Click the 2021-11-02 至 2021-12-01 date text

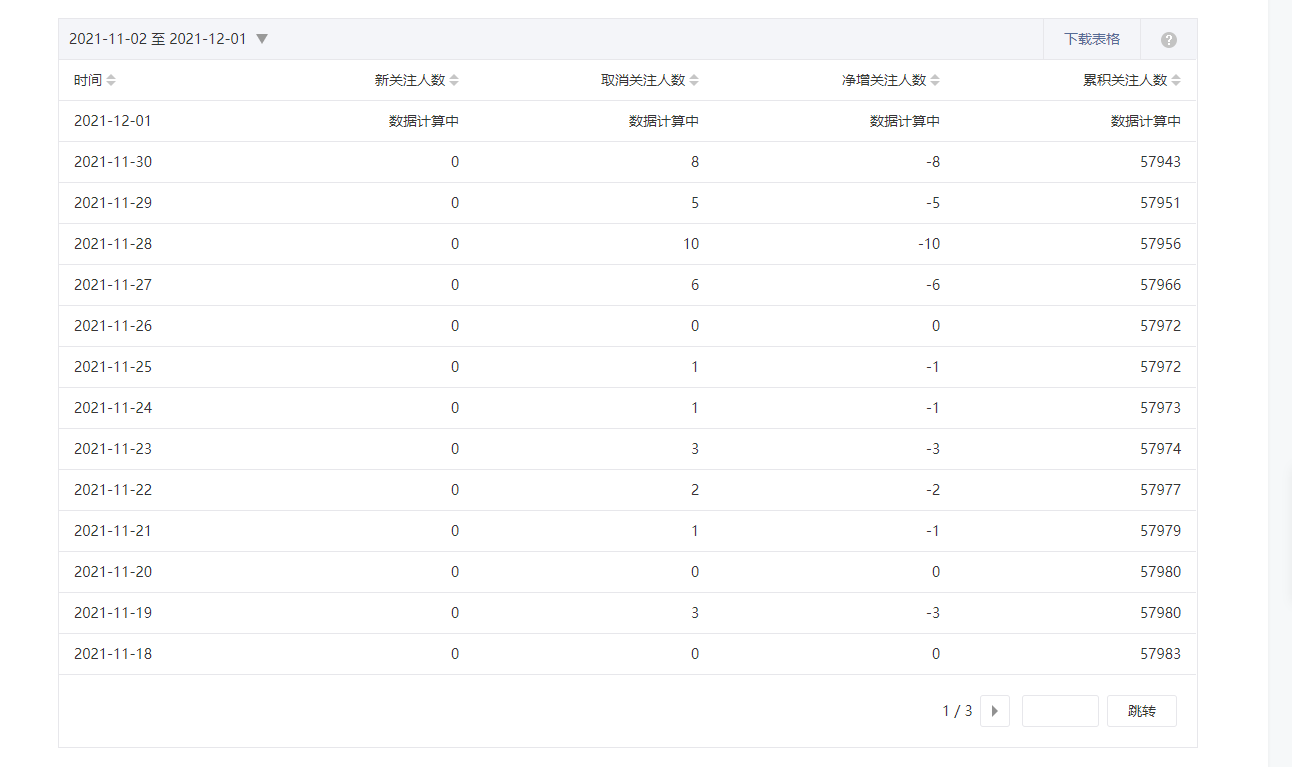157,39
